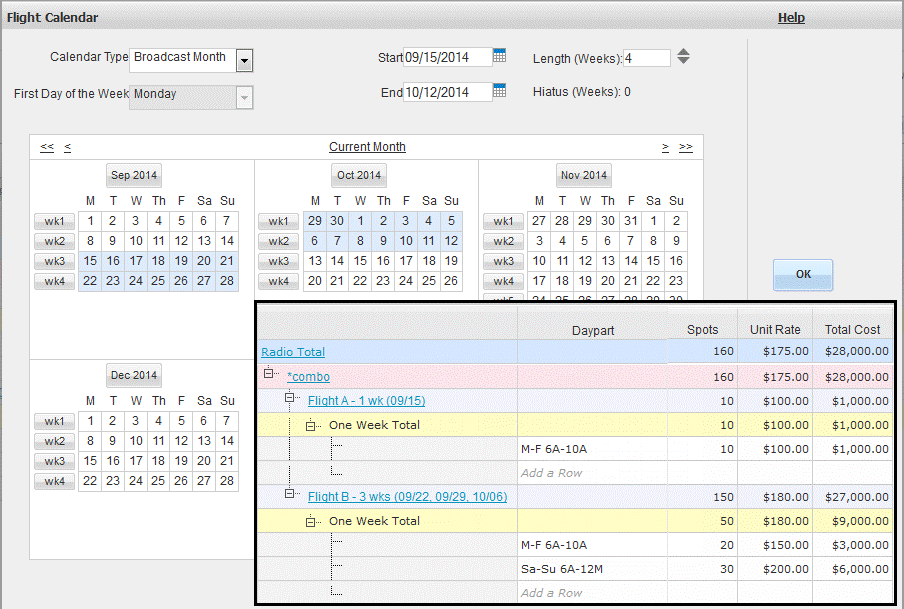Screen dimensions: 904x609
Task: Open the Help link
Action: coord(791,18)
